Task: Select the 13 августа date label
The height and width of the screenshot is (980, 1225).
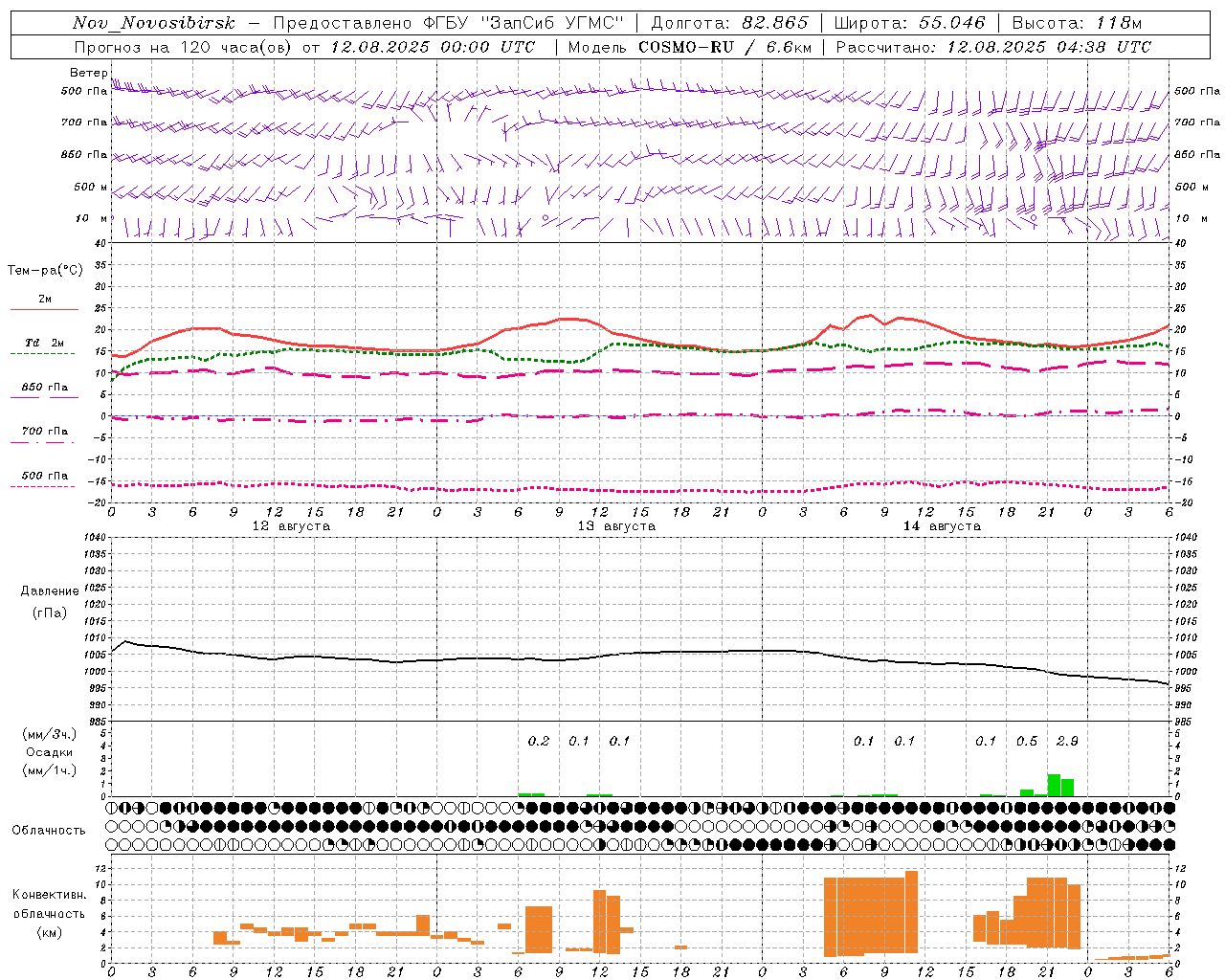Action: (x=616, y=526)
